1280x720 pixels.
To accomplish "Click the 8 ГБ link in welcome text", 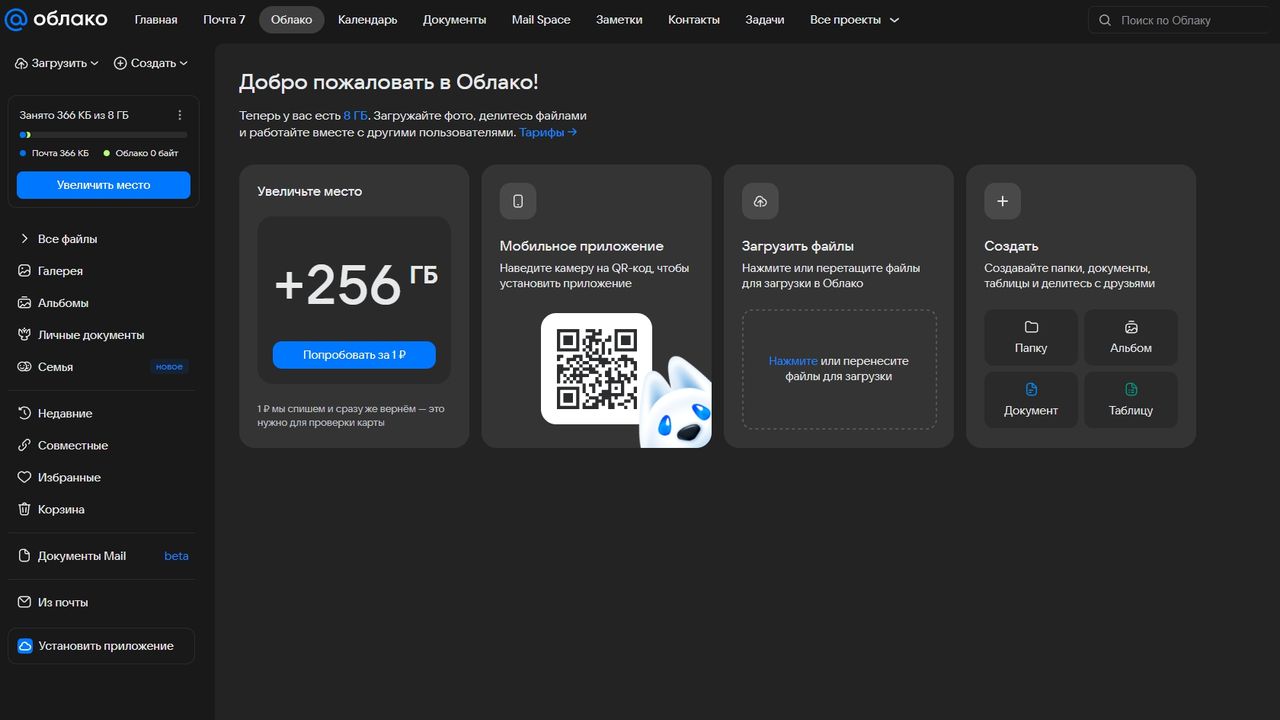I will 356,116.
